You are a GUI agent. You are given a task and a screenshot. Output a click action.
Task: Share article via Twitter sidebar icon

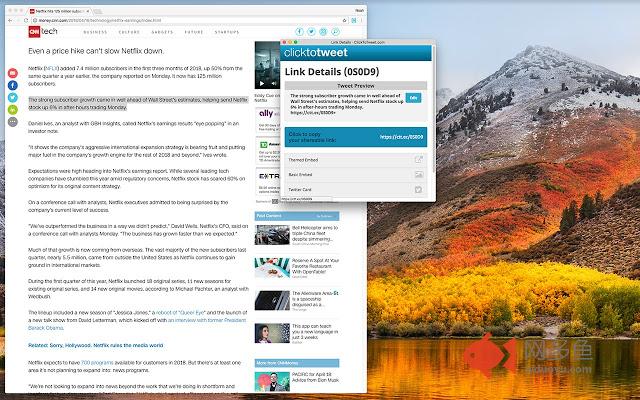[x=13, y=98]
